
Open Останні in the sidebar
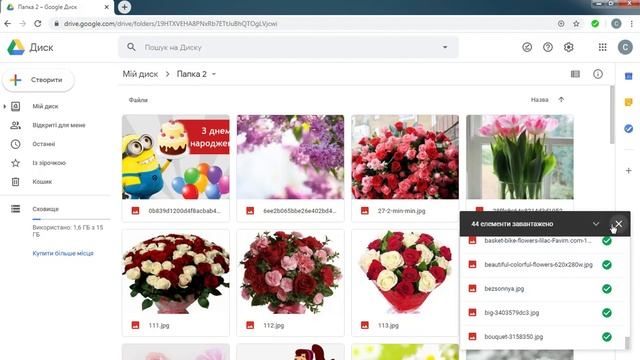pos(44,144)
